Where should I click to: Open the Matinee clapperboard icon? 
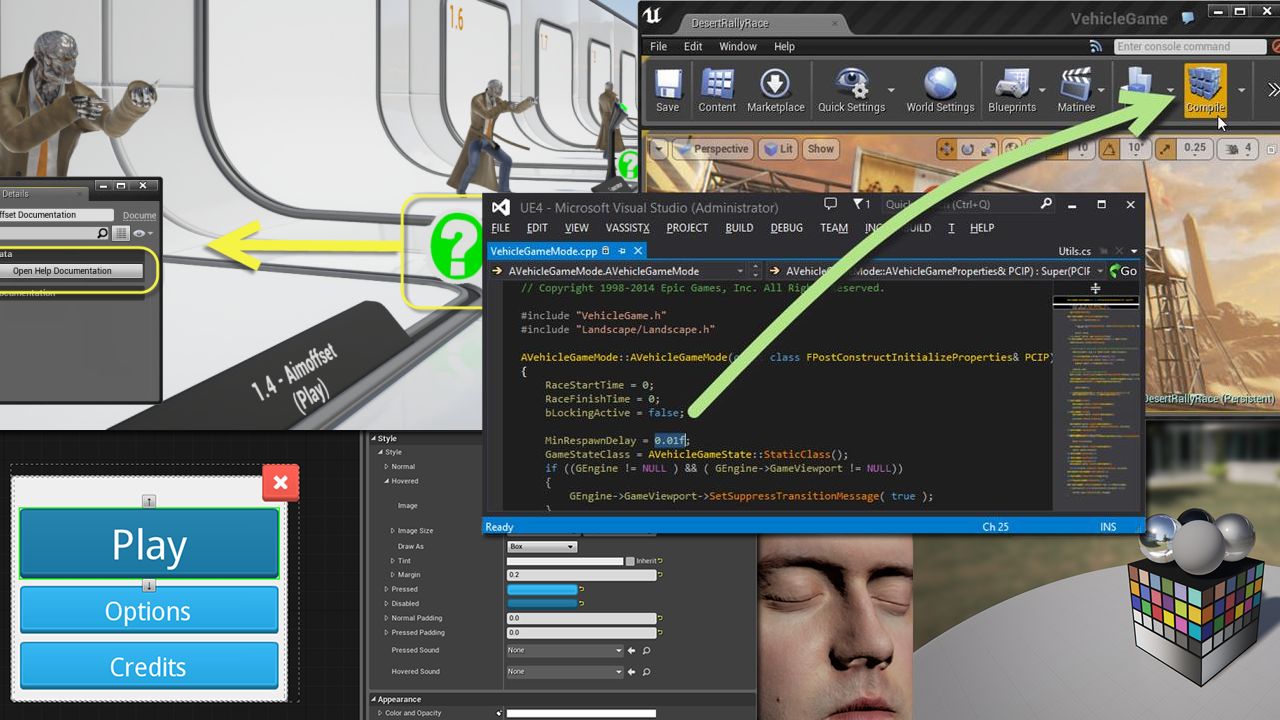[1076, 84]
